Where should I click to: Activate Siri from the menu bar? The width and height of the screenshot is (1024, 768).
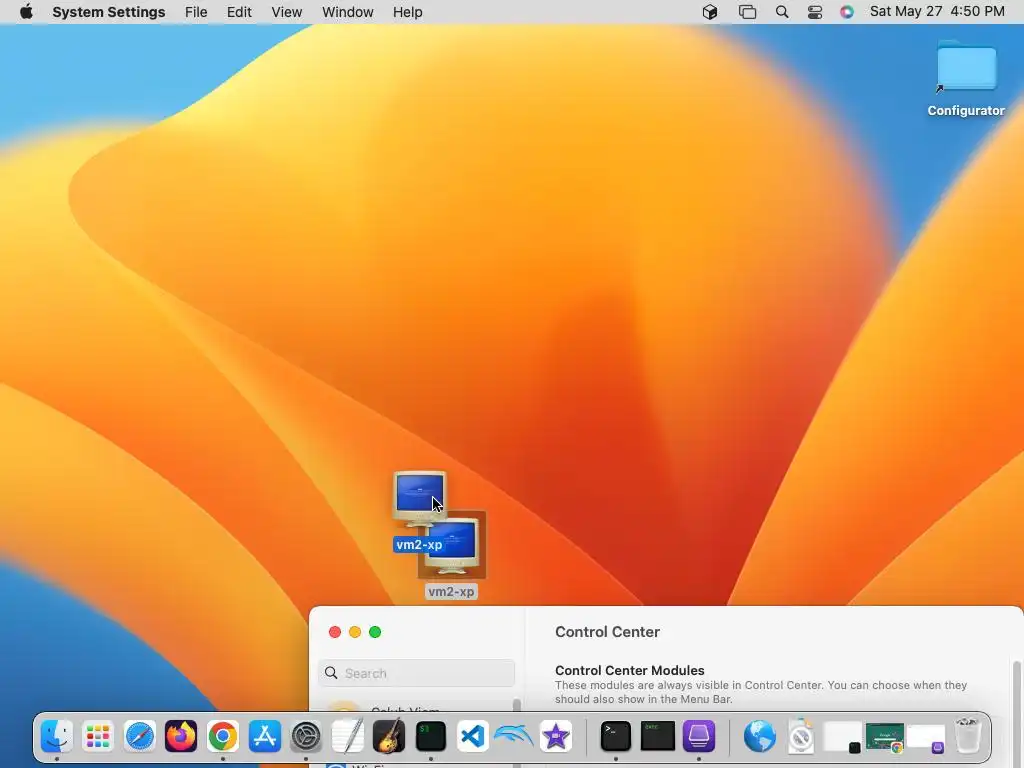[847, 12]
